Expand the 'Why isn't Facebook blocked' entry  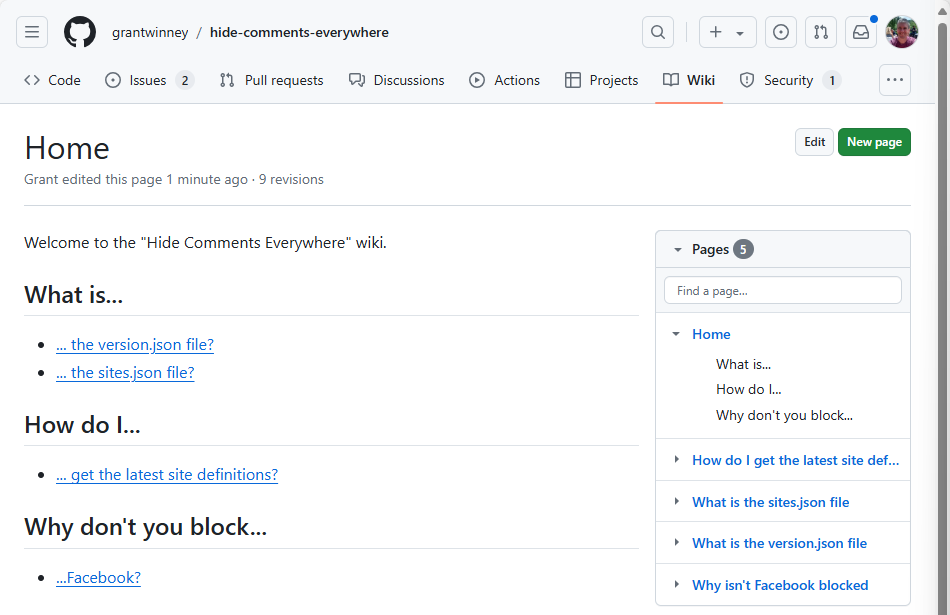click(x=676, y=585)
